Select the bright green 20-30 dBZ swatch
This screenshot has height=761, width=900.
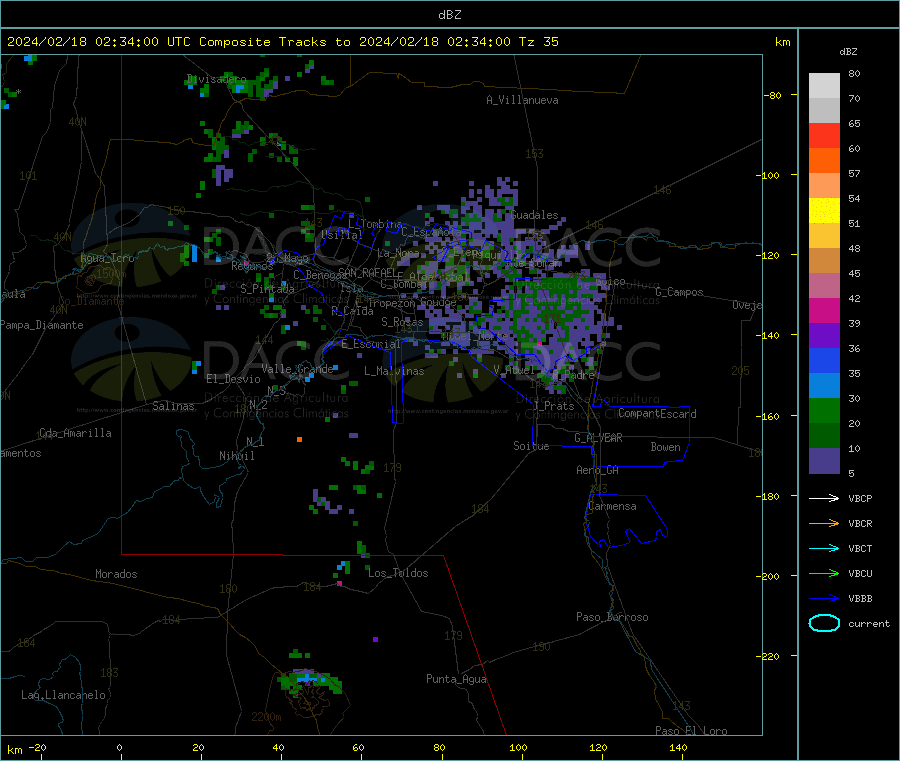824,410
